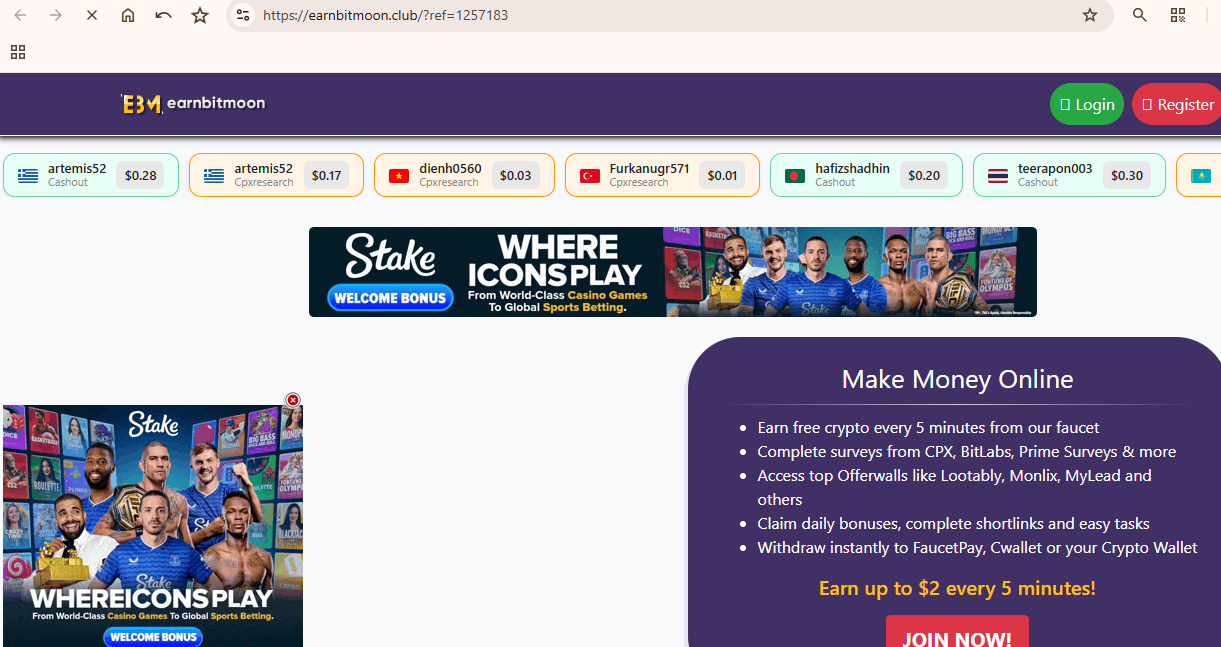The image size is (1221, 647).
Task: Click the Login button
Action: [1087, 104]
